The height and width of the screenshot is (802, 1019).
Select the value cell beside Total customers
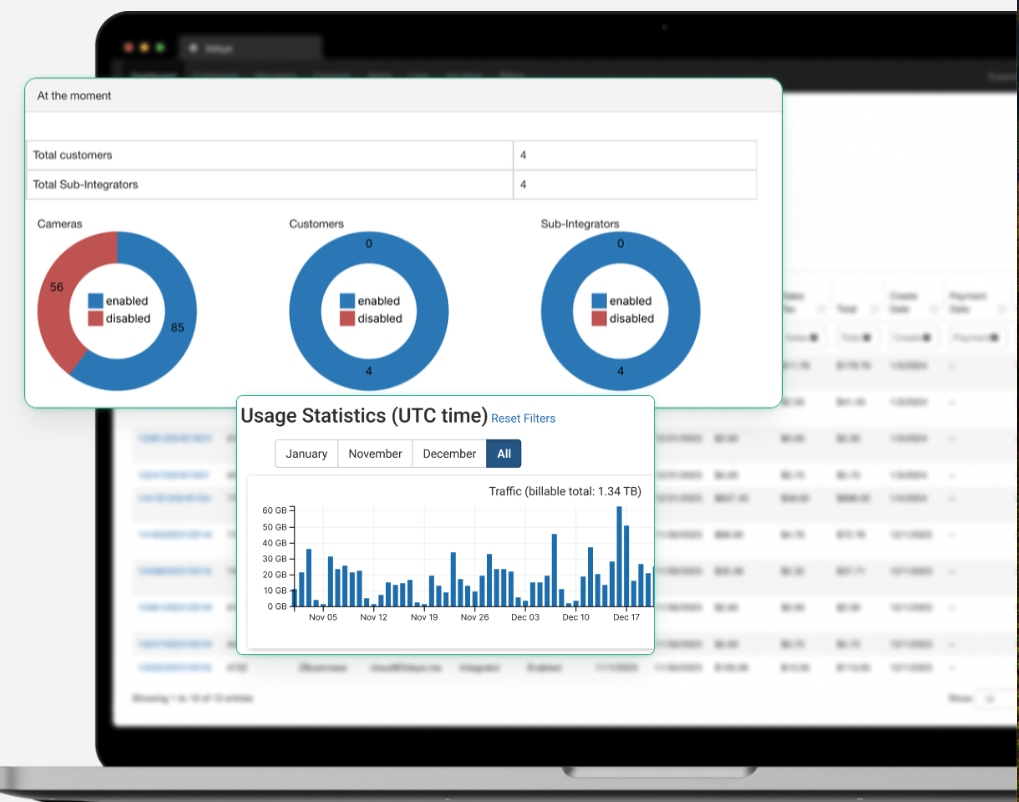coord(634,155)
